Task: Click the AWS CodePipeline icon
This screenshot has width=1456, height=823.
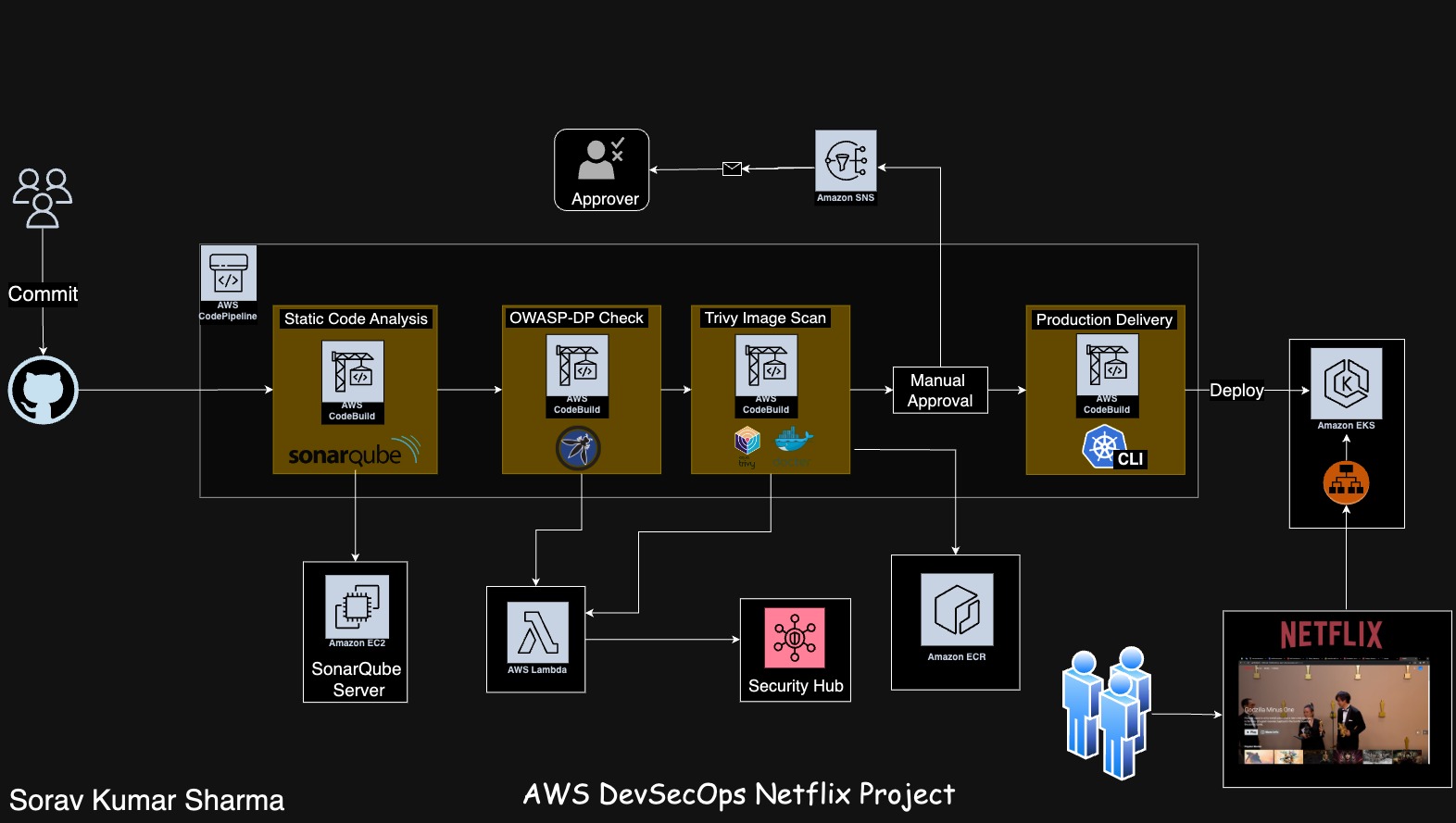Action: (x=229, y=272)
